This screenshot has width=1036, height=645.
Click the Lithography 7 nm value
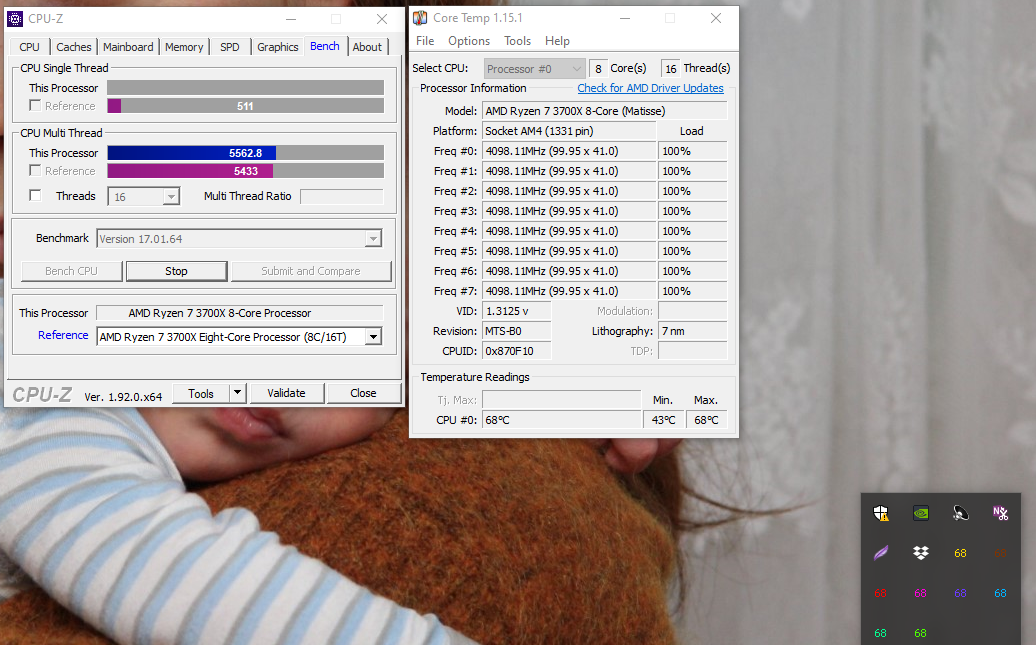coord(692,331)
